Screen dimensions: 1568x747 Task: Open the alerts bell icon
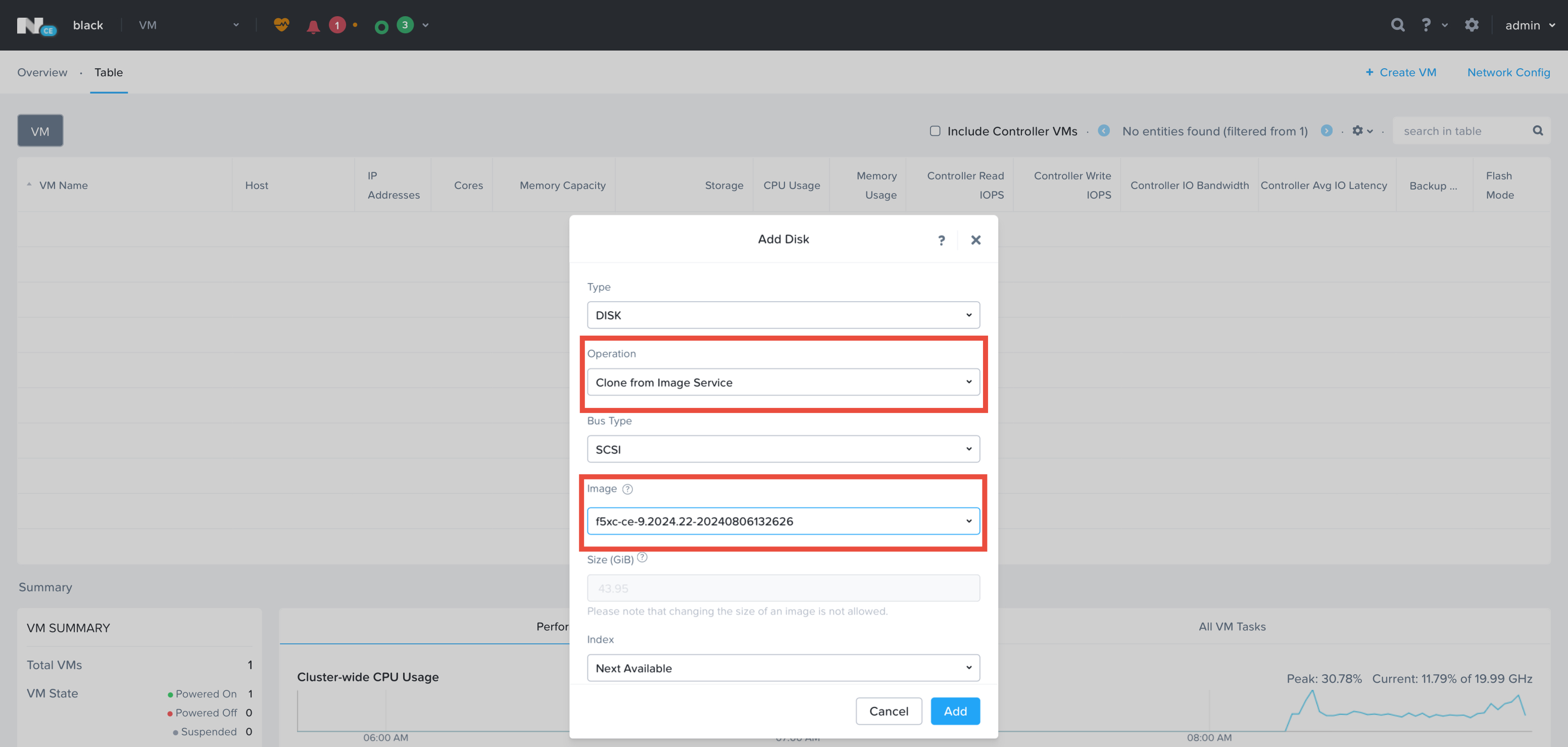(313, 25)
